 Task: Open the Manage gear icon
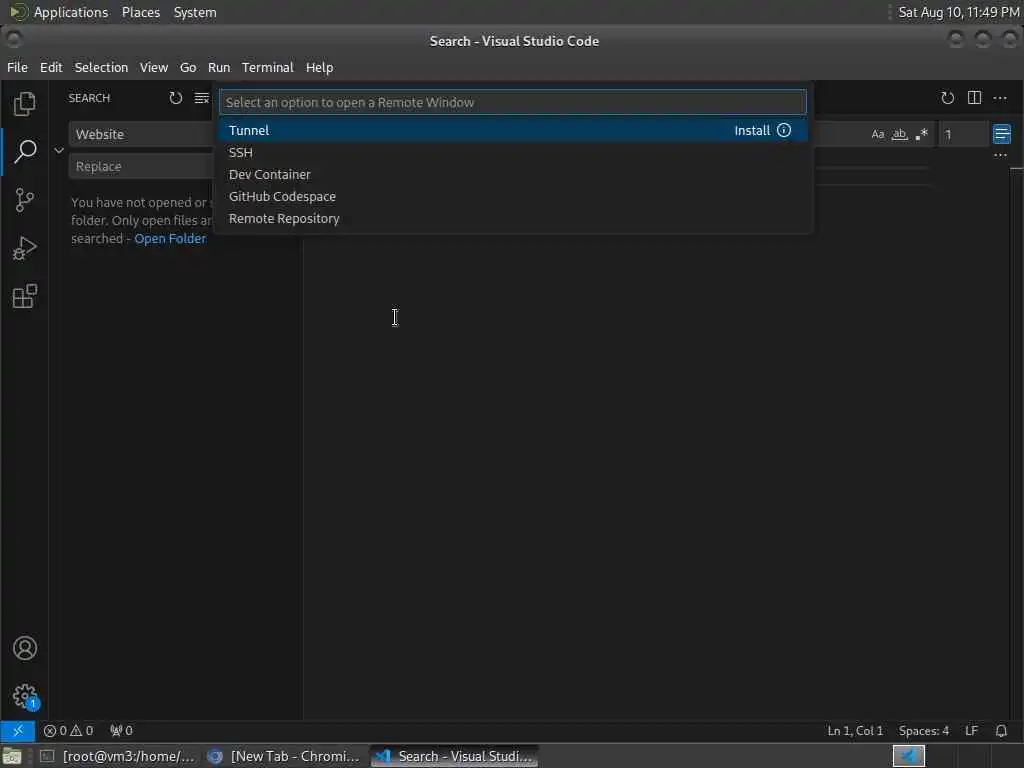click(x=25, y=696)
